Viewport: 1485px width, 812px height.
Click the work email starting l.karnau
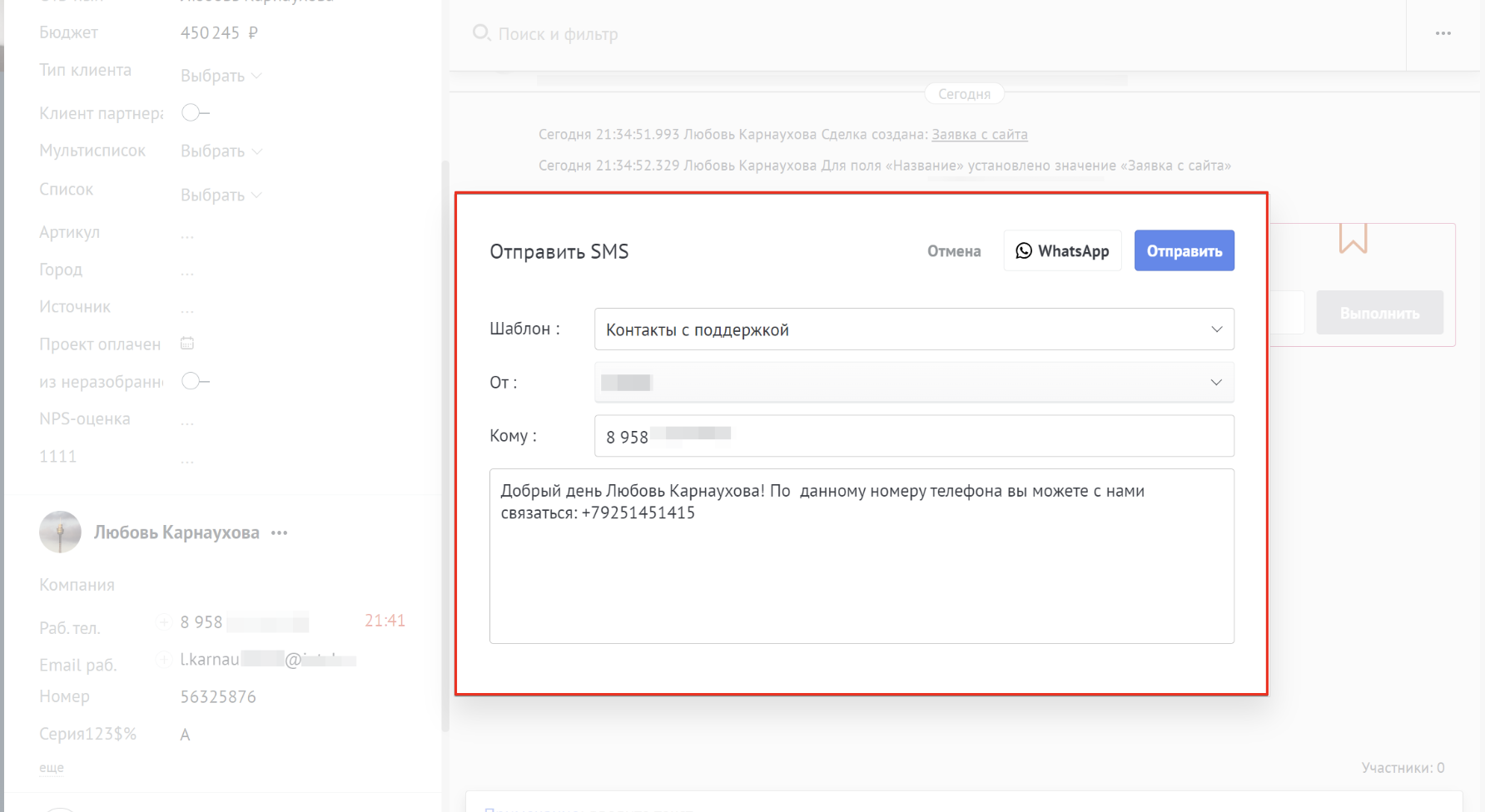click(268, 660)
